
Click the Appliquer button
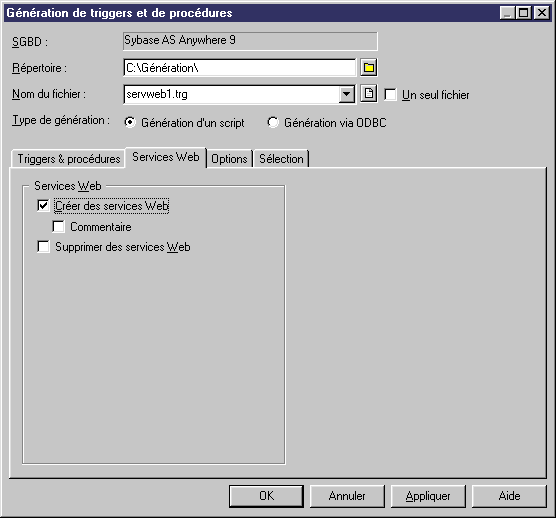428,496
